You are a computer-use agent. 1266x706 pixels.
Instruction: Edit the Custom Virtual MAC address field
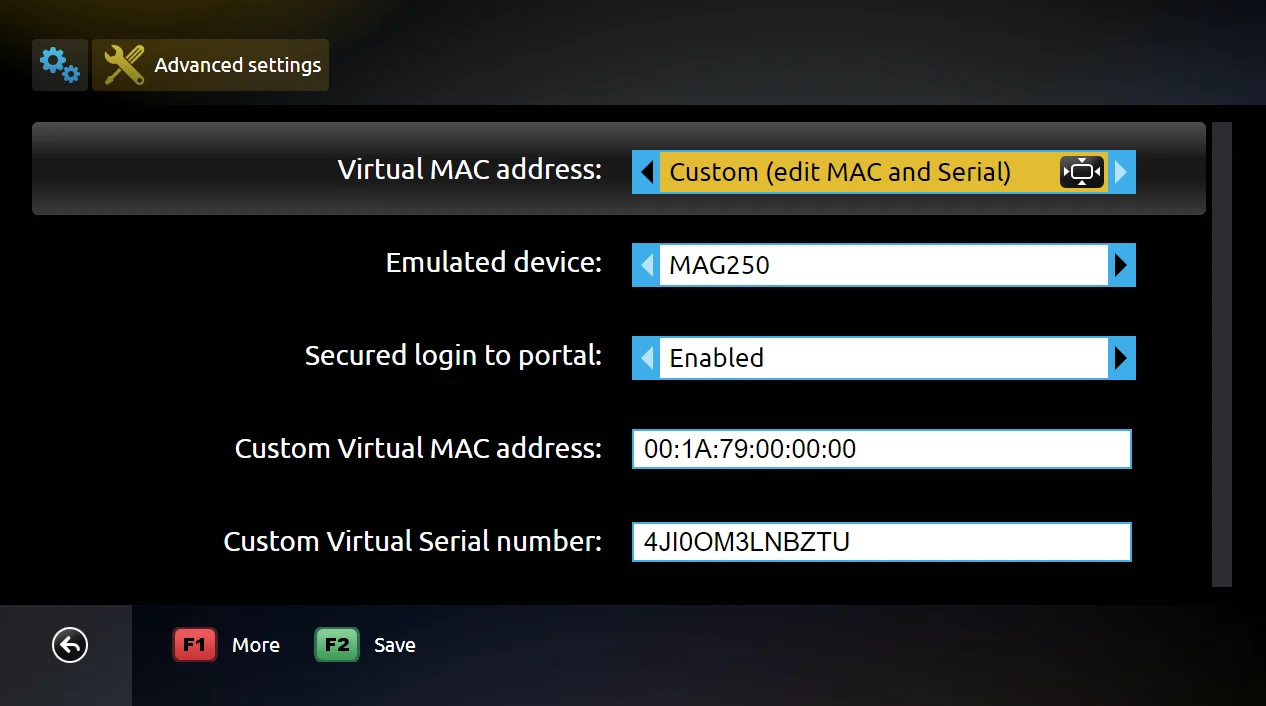tap(882, 449)
